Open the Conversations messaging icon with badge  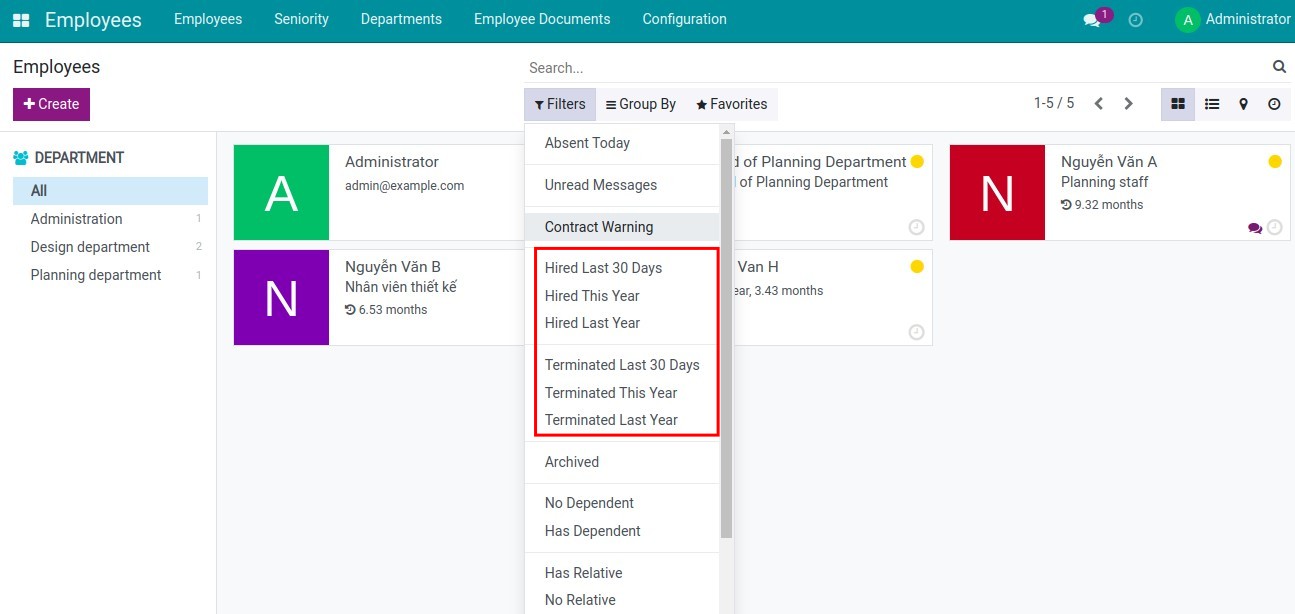[1092, 19]
